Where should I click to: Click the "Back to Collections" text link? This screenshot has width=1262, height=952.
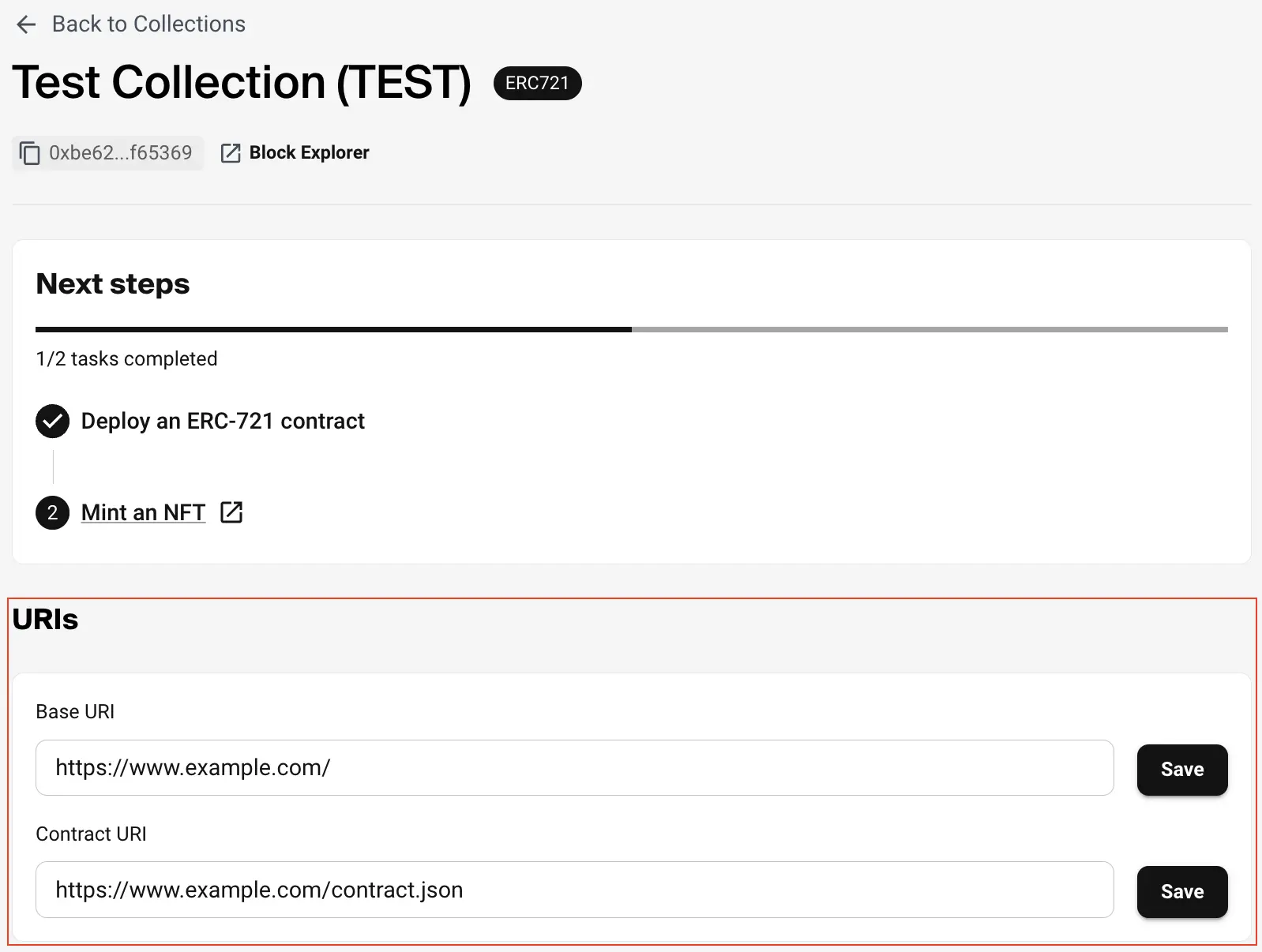148,24
